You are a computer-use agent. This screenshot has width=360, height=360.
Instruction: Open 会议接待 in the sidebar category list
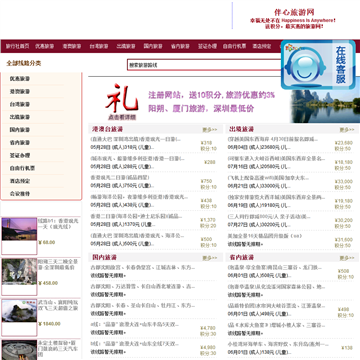coord(20,194)
